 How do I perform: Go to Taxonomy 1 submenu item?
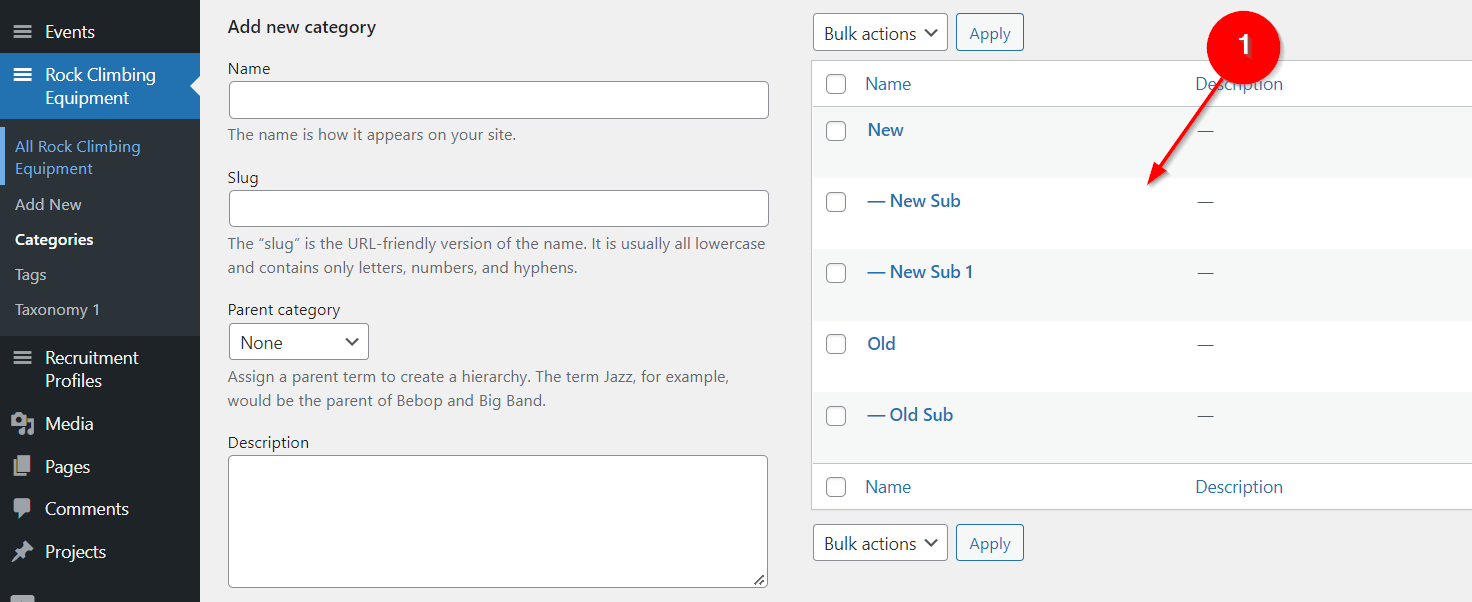[x=57, y=310]
